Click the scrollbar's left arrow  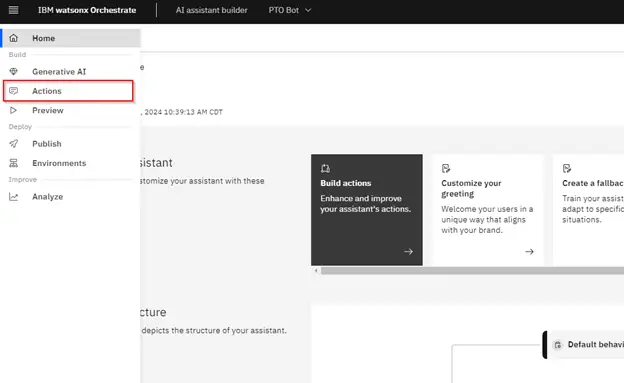tap(316, 271)
